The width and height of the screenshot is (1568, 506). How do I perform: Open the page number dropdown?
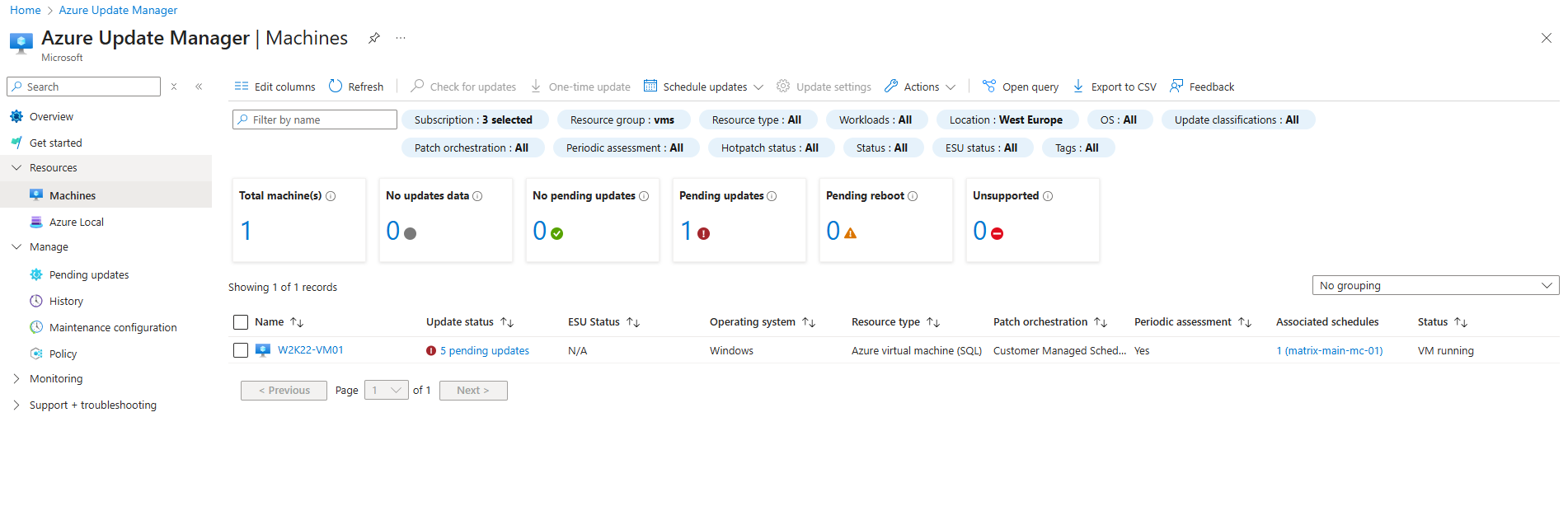pyautogui.click(x=387, y=391)
